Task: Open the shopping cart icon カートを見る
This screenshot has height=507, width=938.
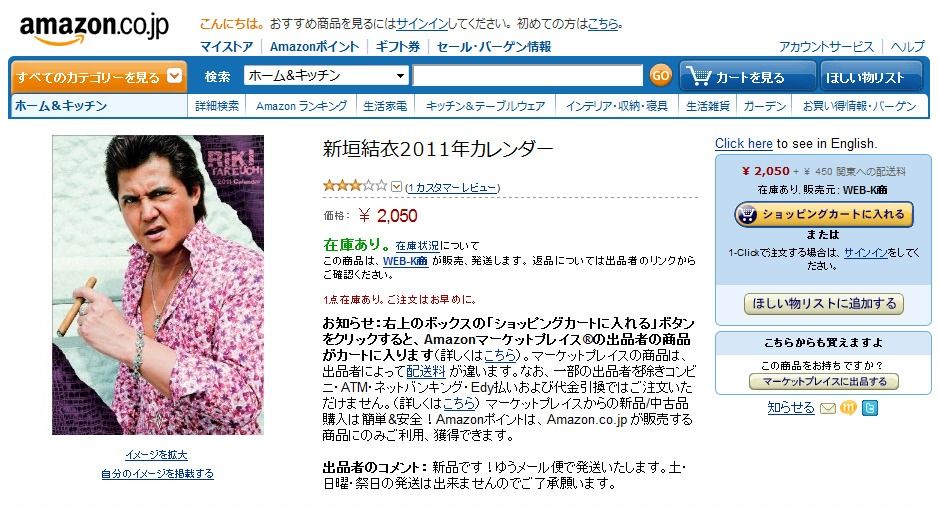Action: [x=748, y=77]
